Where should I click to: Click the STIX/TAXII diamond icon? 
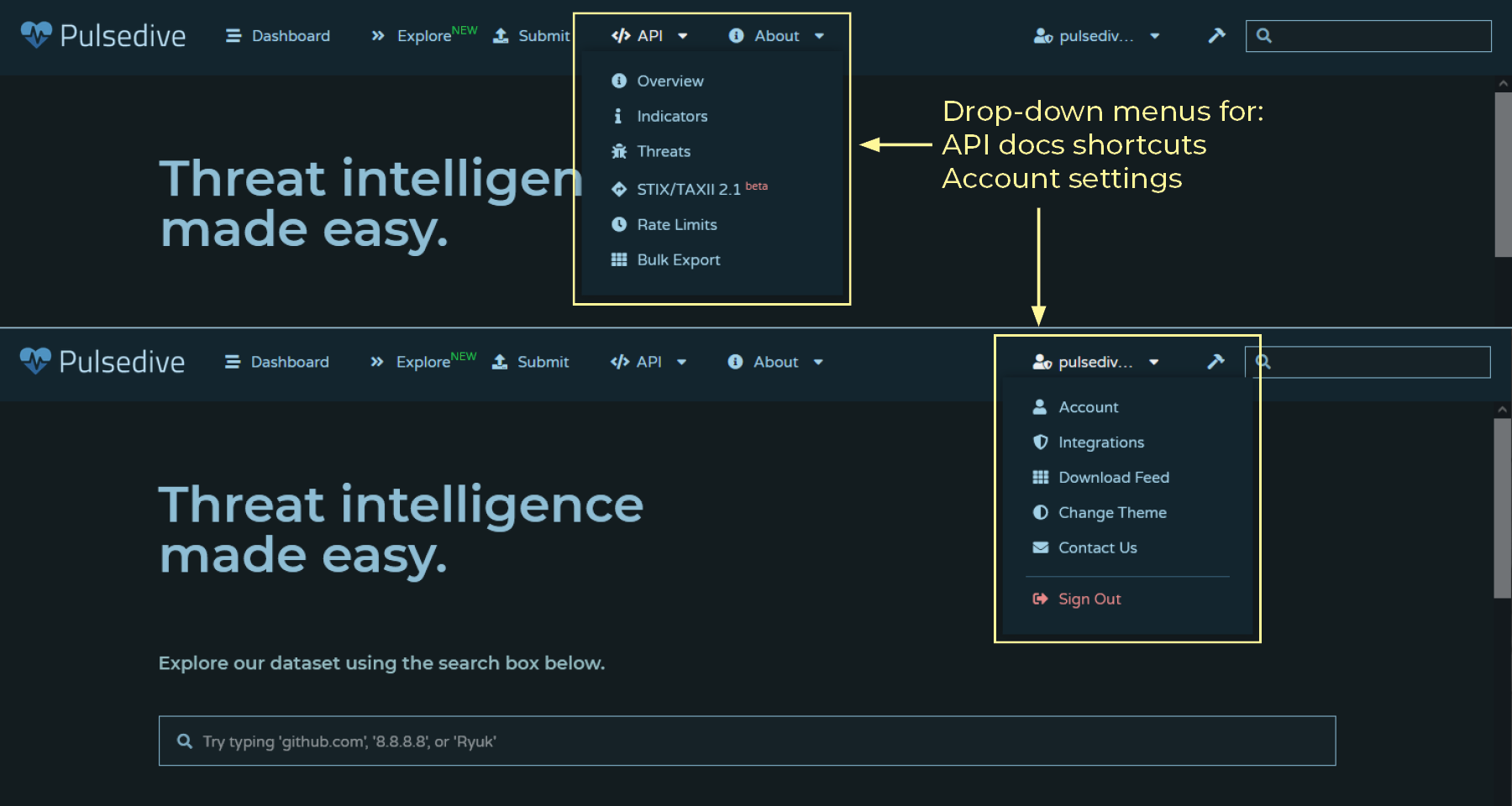(619, 189)
